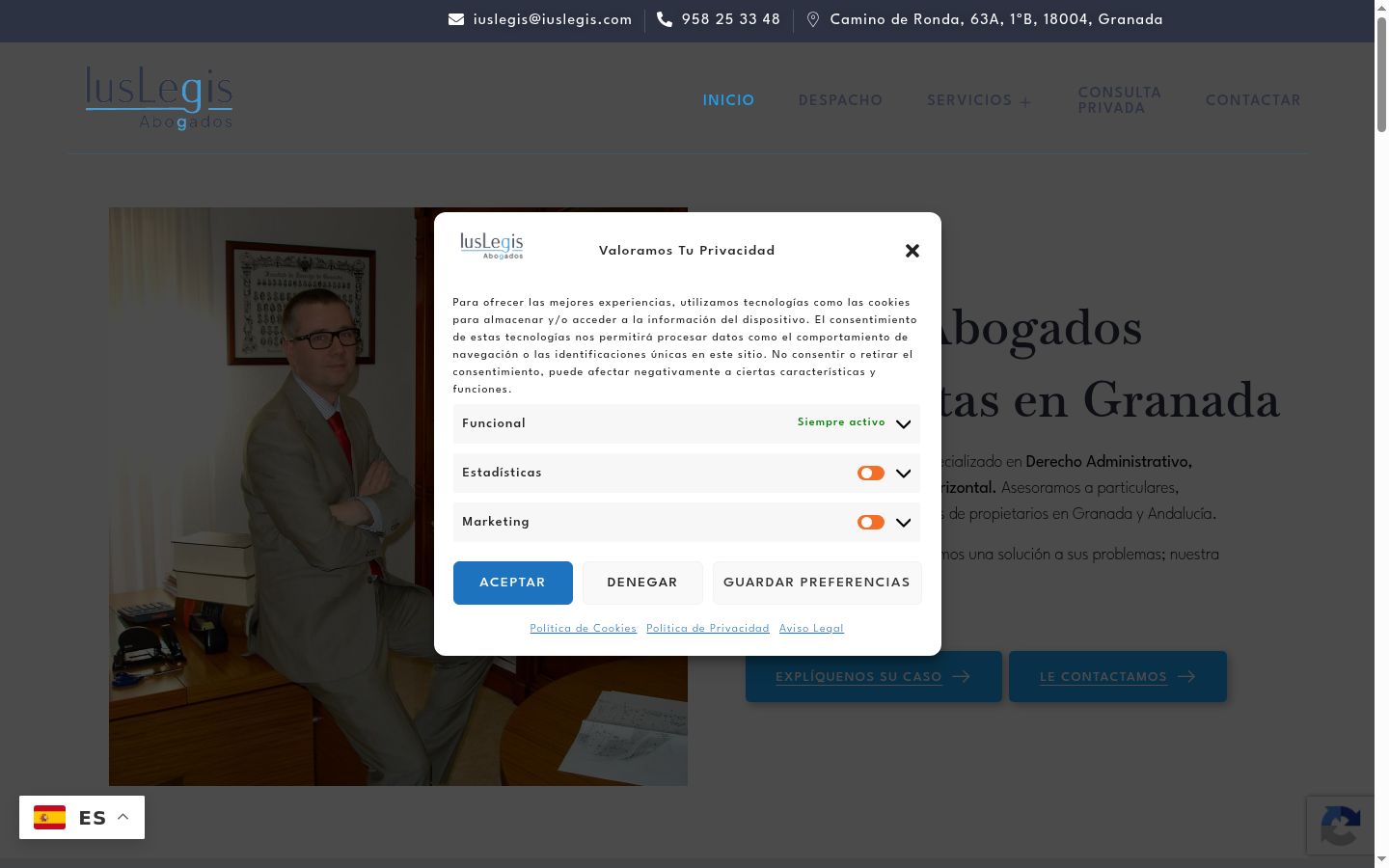This screenshot has width=1389, height=868.
Task: Click the Siempre activo label
Action: [x=841, y=422]
